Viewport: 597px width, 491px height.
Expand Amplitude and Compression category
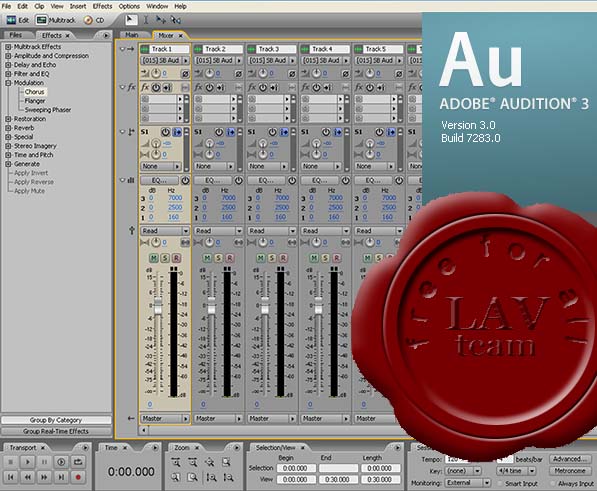pos(8,56)
